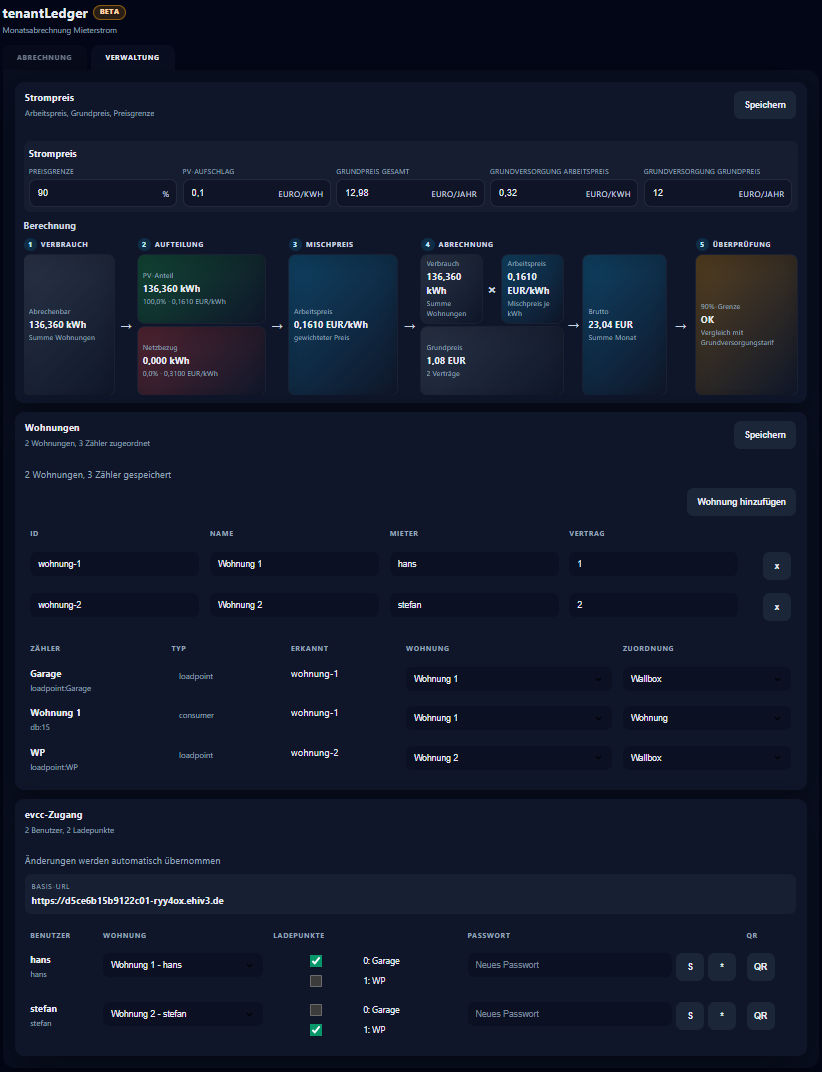Edit Grundpreis Gesamt field
The width and height of the screenshot is (822, 1072).
(x=410, y=193)
